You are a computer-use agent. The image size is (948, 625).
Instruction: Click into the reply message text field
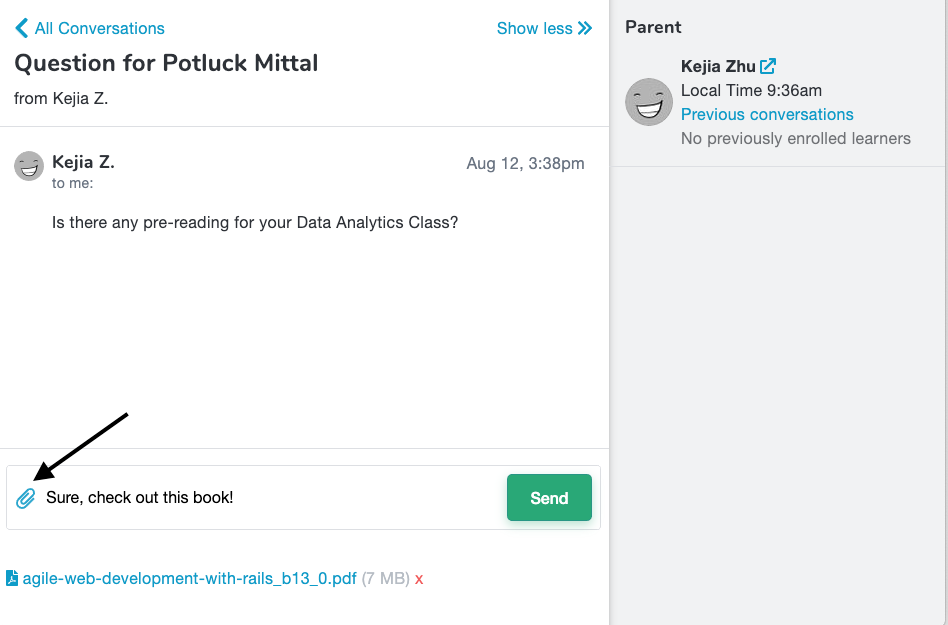[270, 498]
